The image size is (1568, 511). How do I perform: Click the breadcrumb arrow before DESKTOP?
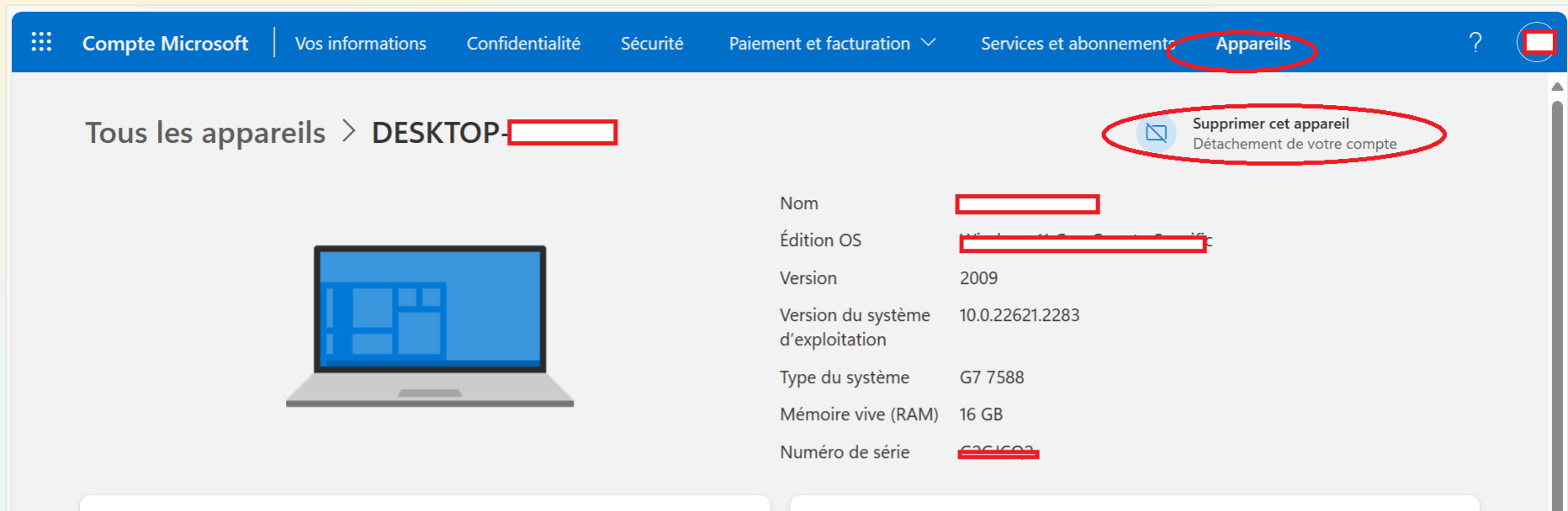[349, 132]
